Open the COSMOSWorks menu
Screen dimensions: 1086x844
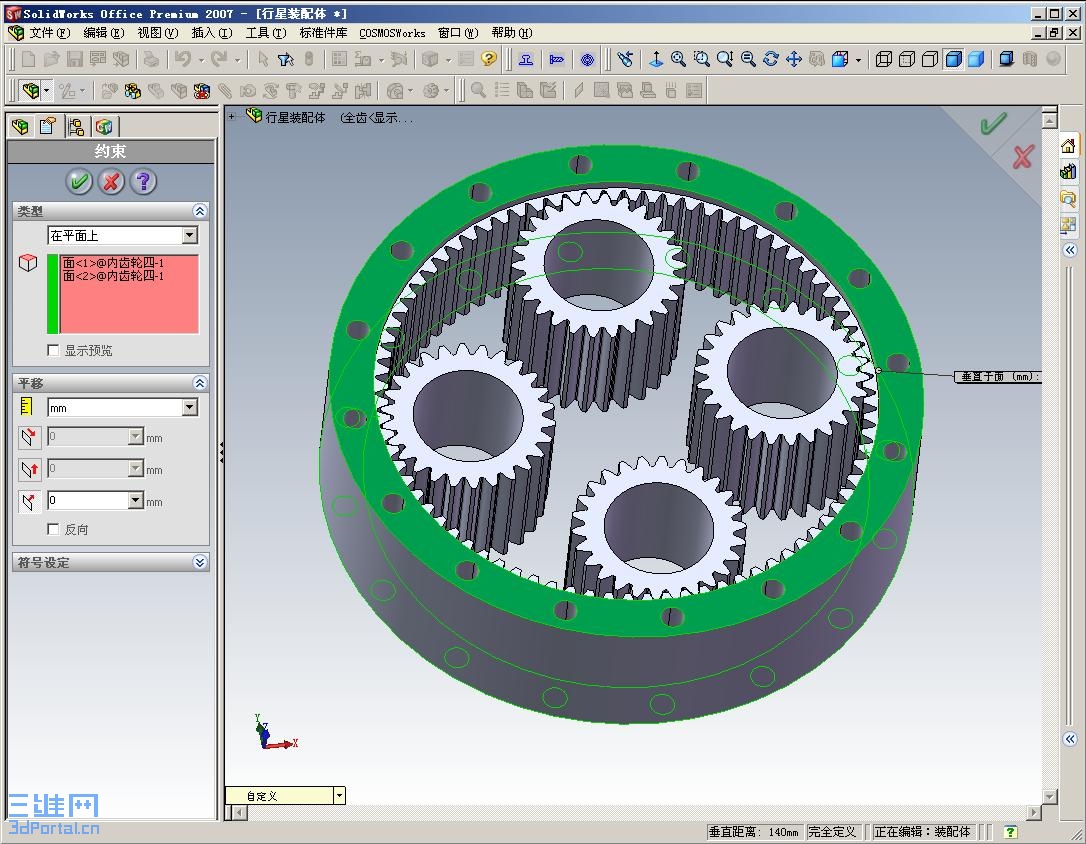coord(392,33)
